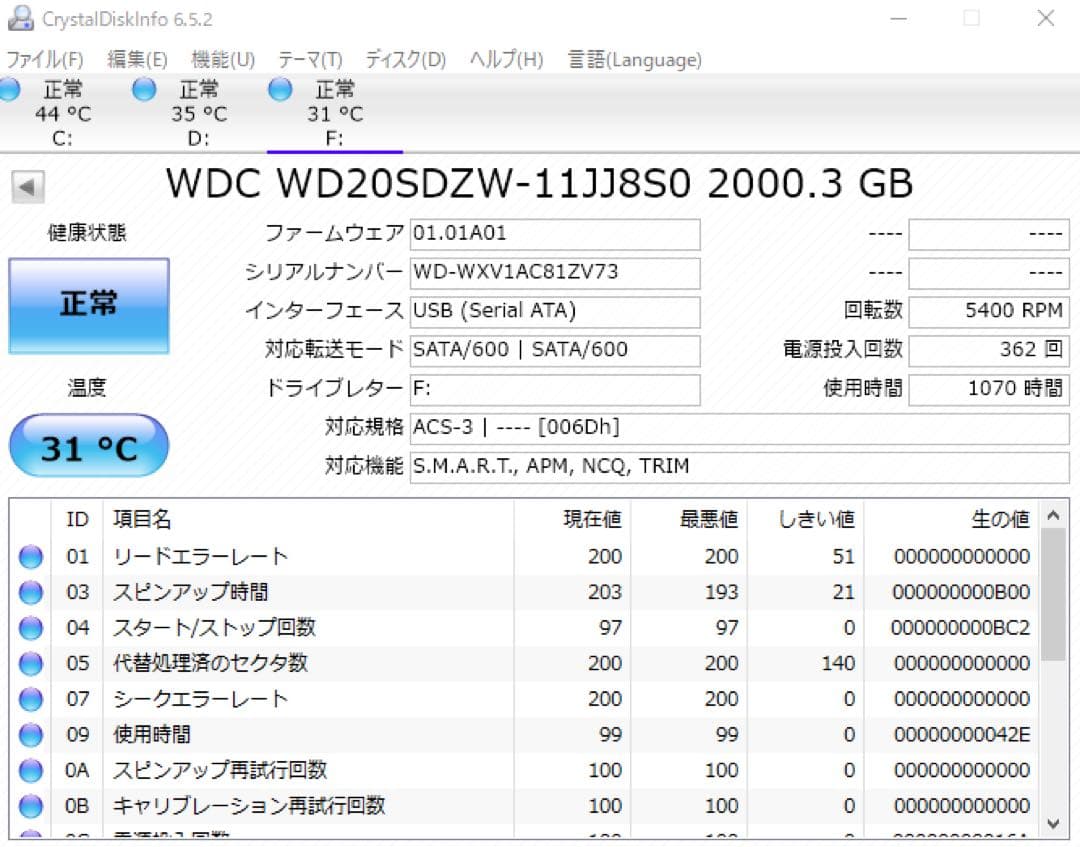Click the 31 °C temperature badge
Screen dimensions: 1080x847
click(x=88, y=446)
